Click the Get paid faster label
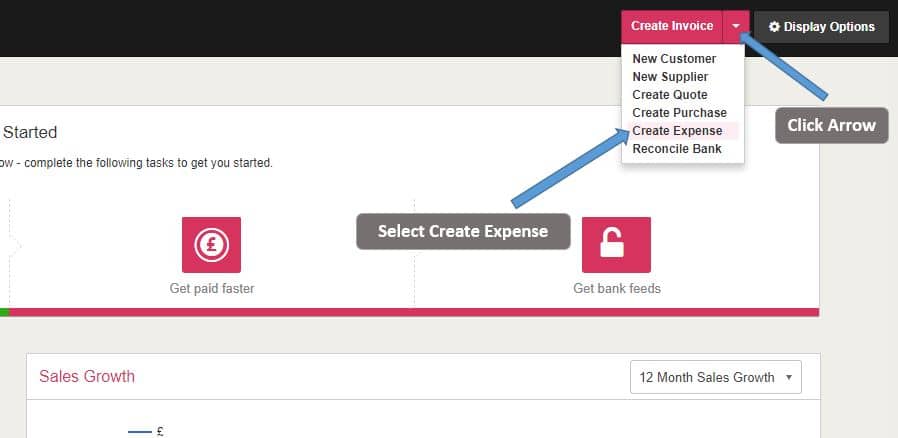898x438 pixels. [x=212, y=289]
